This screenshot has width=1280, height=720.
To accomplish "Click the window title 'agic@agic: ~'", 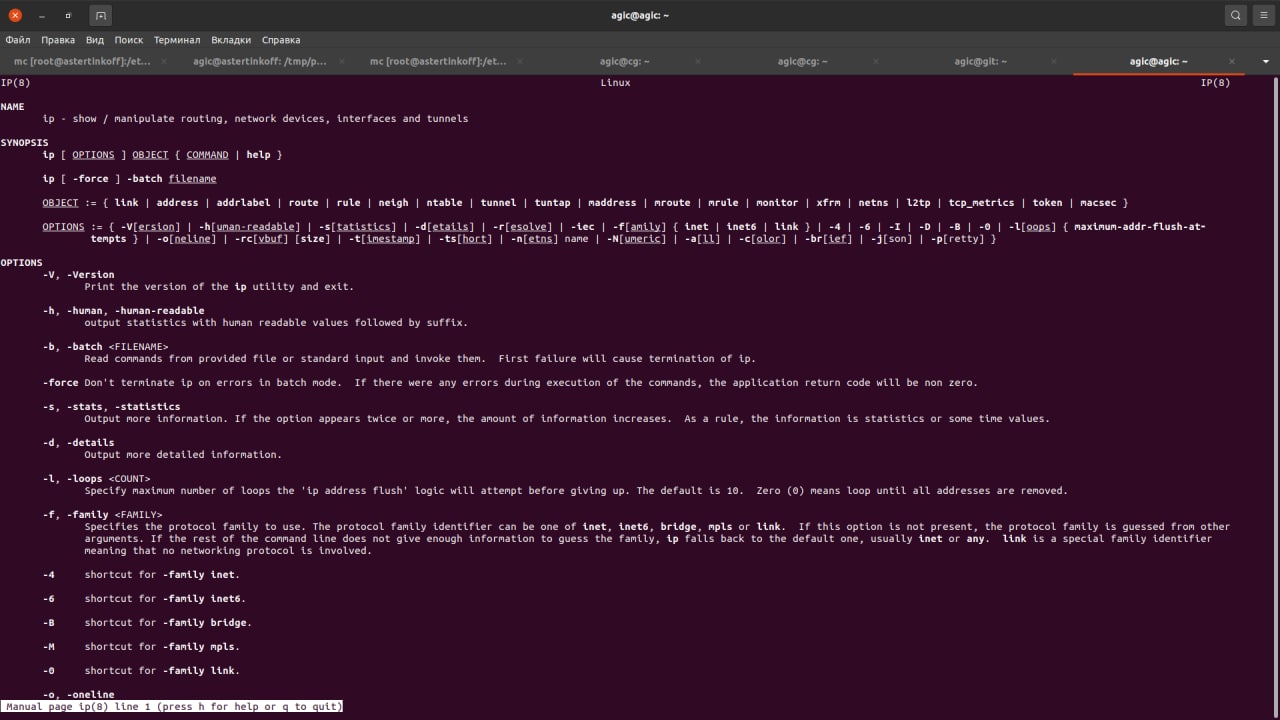I will (x=640, y=15).
